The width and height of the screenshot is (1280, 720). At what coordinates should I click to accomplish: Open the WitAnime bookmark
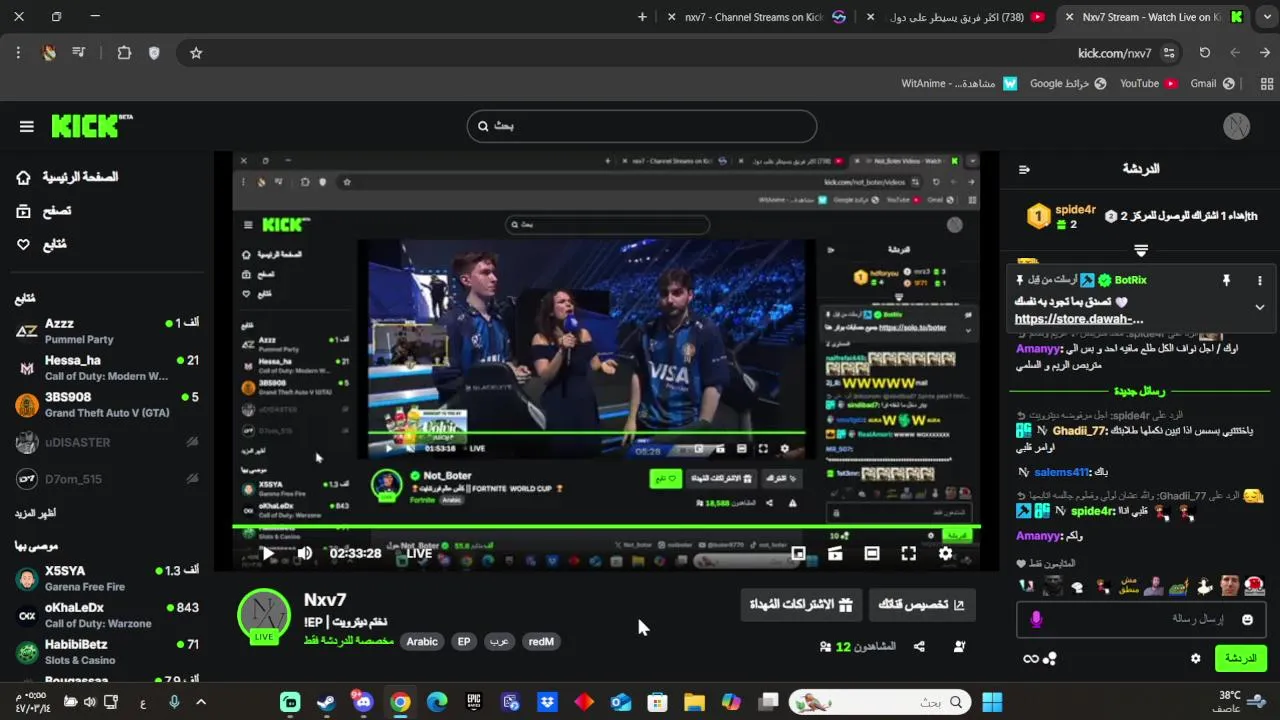(959, 84)
